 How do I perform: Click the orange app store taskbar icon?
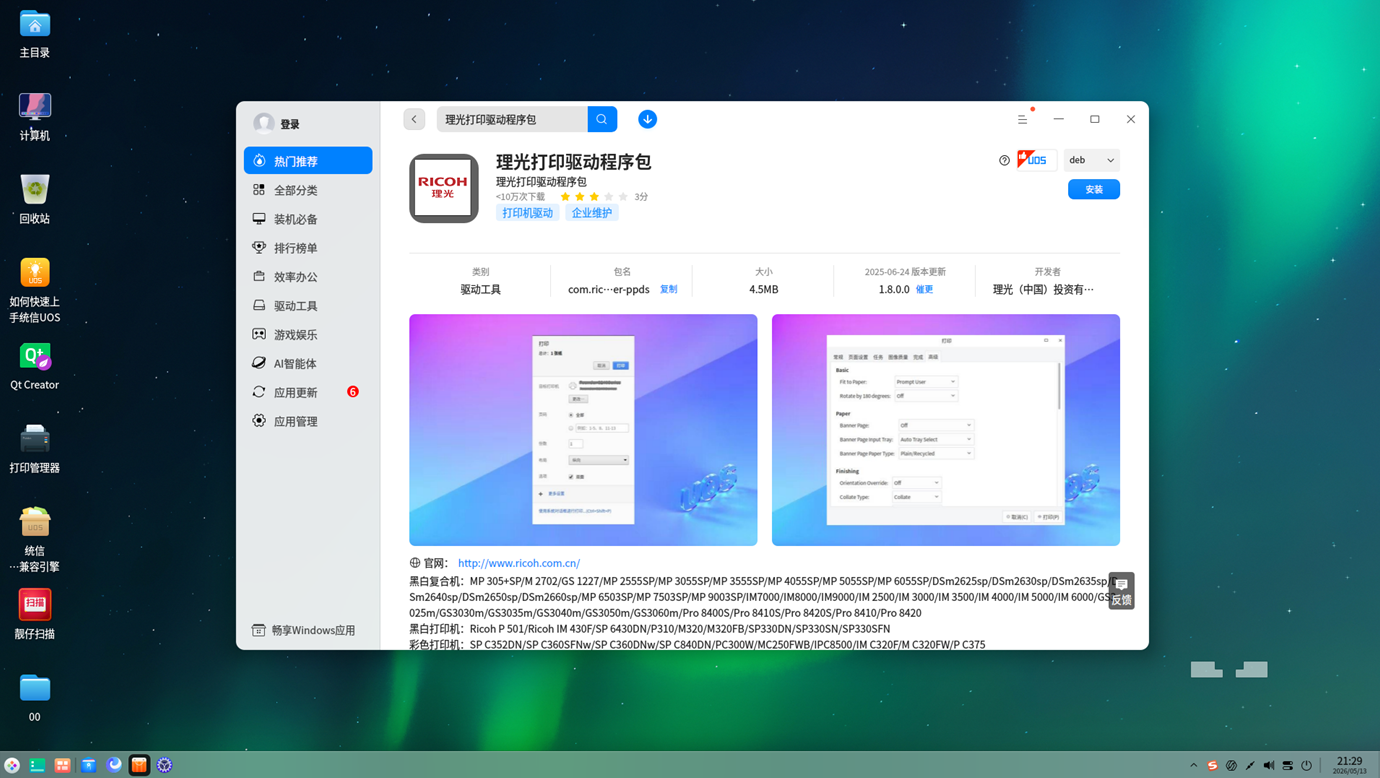139,765
